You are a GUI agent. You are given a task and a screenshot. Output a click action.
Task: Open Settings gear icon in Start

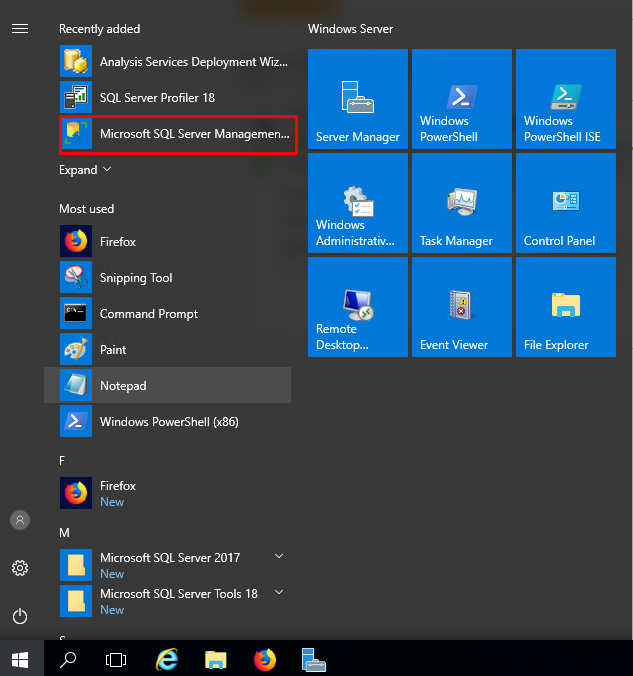tap(20, 568)
